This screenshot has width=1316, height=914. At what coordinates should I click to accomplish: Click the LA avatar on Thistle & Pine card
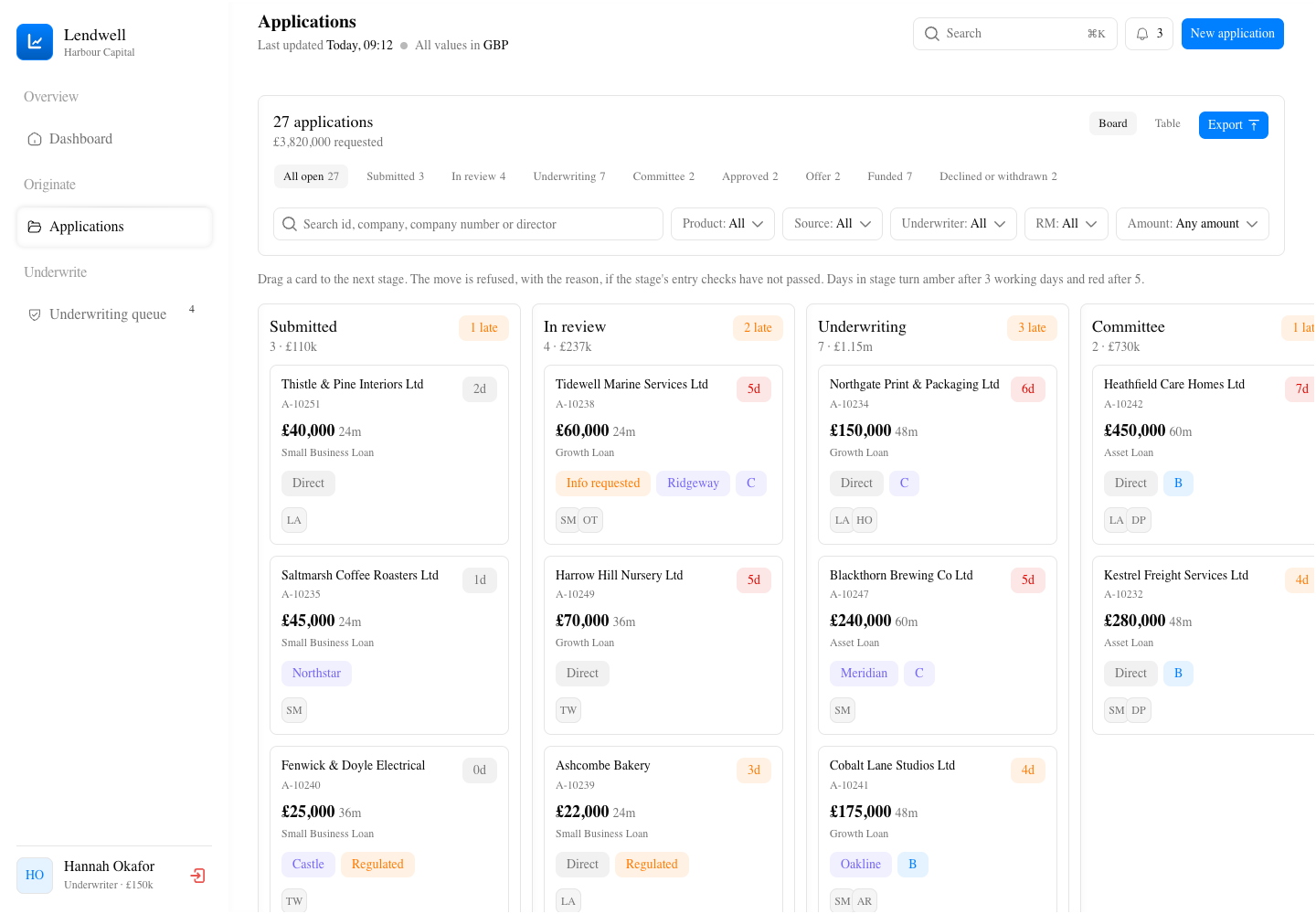point(294,520)
